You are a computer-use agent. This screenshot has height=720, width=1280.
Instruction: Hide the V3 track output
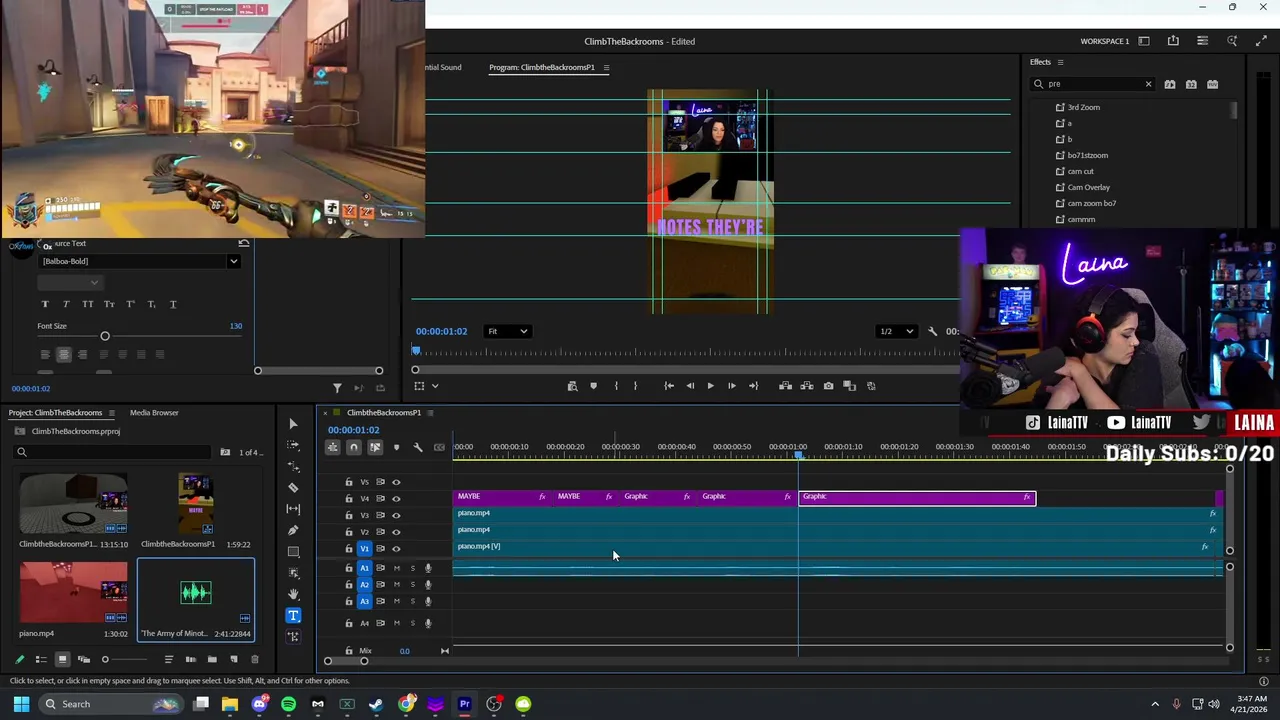[396, 515]
